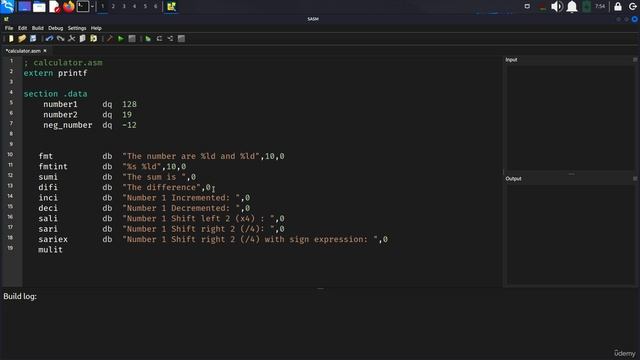Viewport: 640px width, 360px height.
Task: Launch Firefox from the top panel
Action: pos(69,6)
